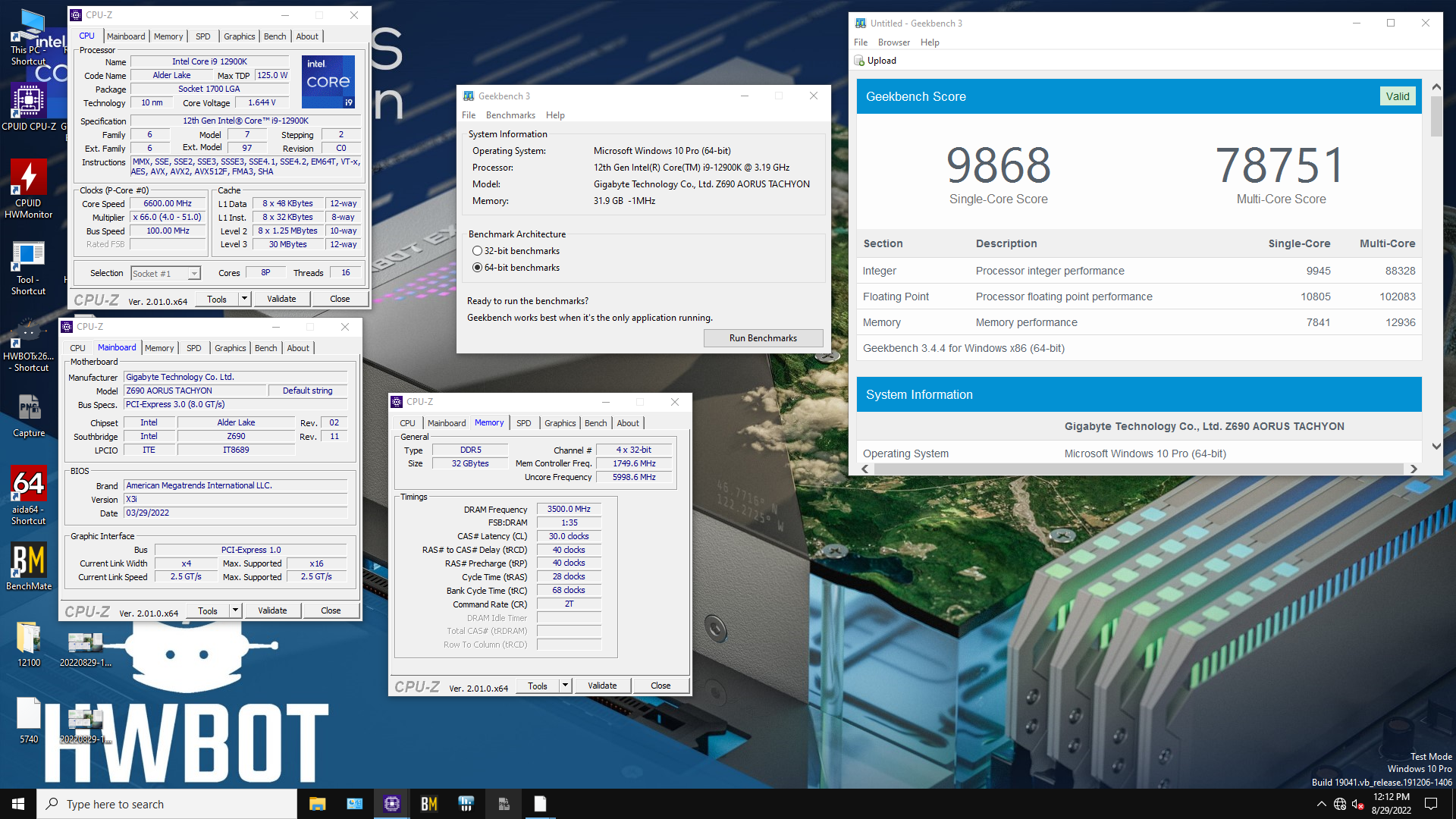The height and width of the screenshot is (819, 1456).
Task: Click Tools button in CPU-Z CPU-tab window
Action: tap(217, 299)
